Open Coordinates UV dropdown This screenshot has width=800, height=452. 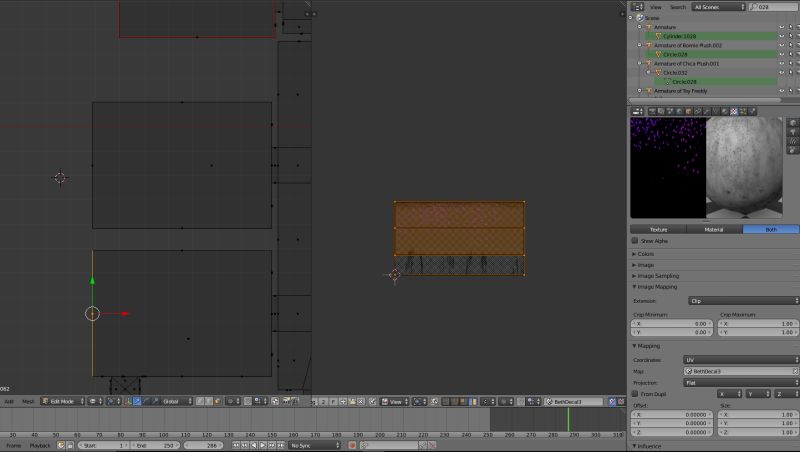[741, 360]
